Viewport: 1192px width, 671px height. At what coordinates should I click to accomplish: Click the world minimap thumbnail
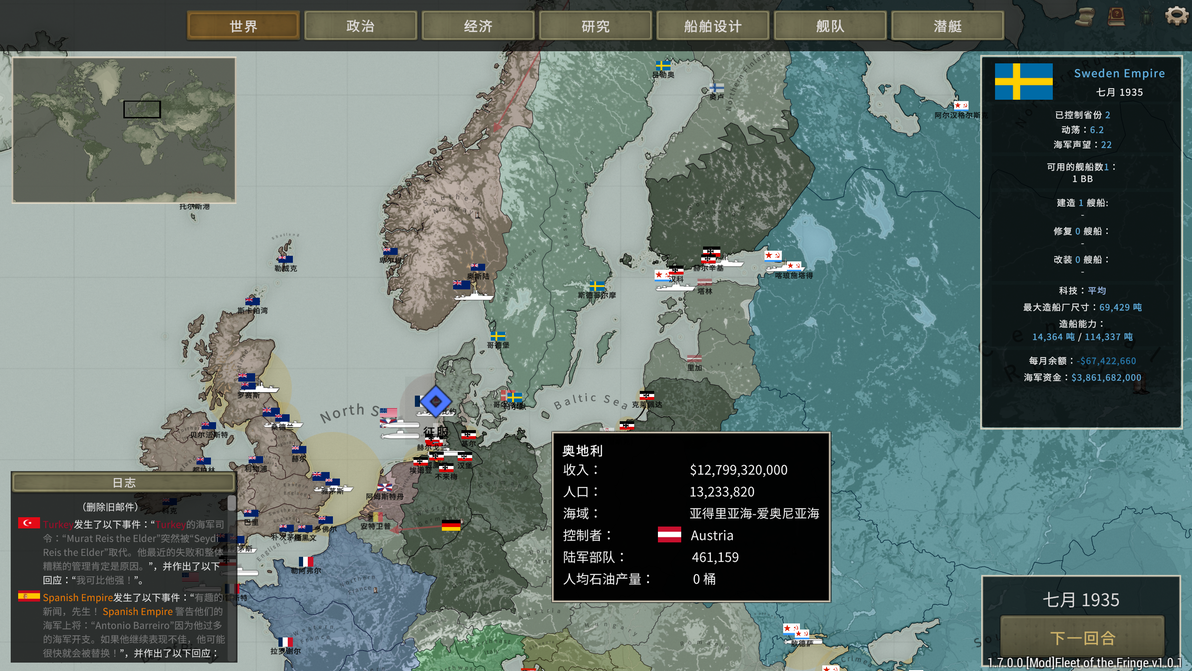[124, 130]
